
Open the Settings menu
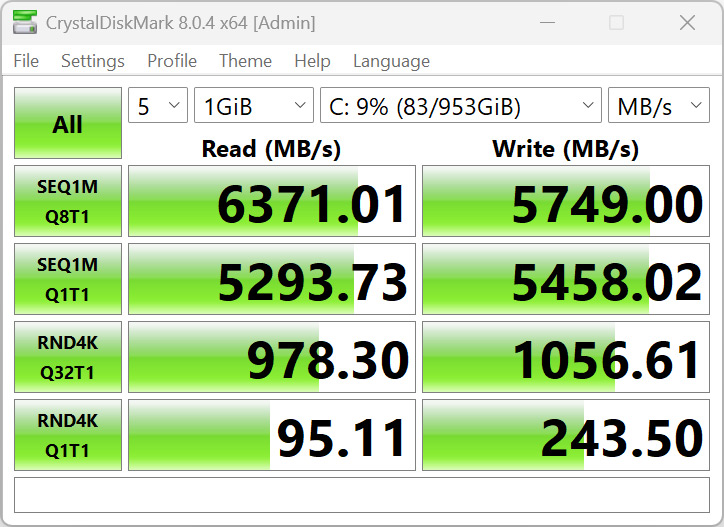(93, 61)
